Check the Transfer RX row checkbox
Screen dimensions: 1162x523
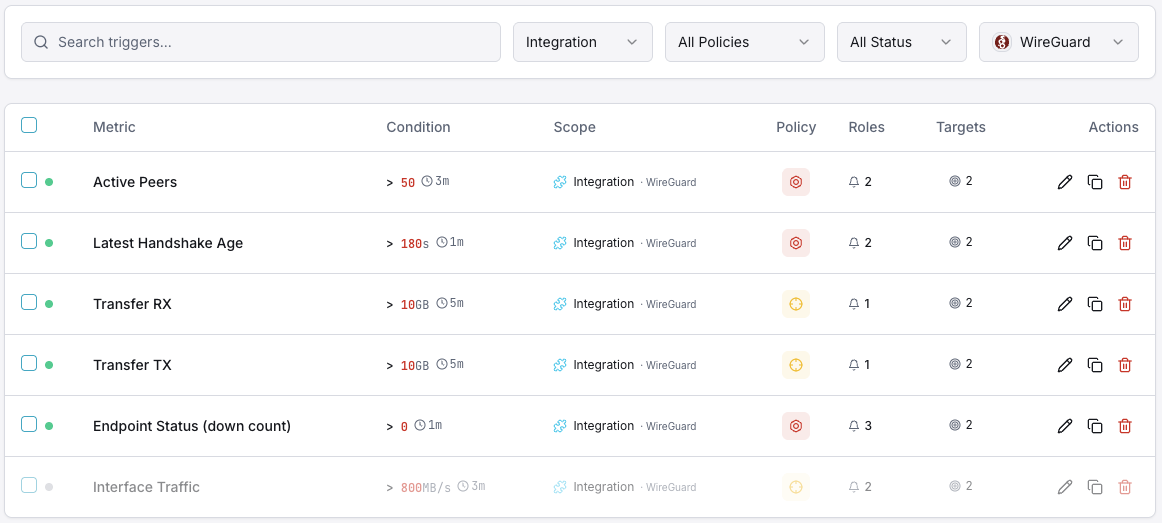click(x=29, y=302)
